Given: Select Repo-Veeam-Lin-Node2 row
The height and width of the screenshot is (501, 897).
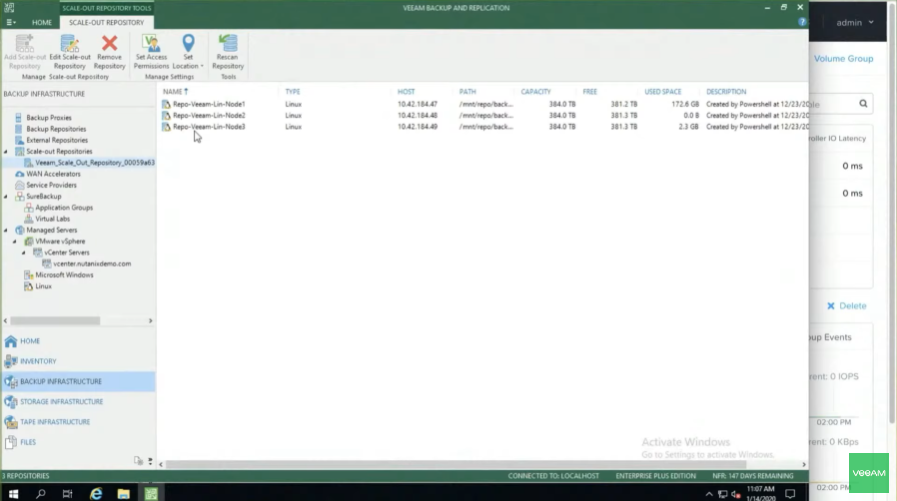Looking at the screenshot, I should coord(483,116).
